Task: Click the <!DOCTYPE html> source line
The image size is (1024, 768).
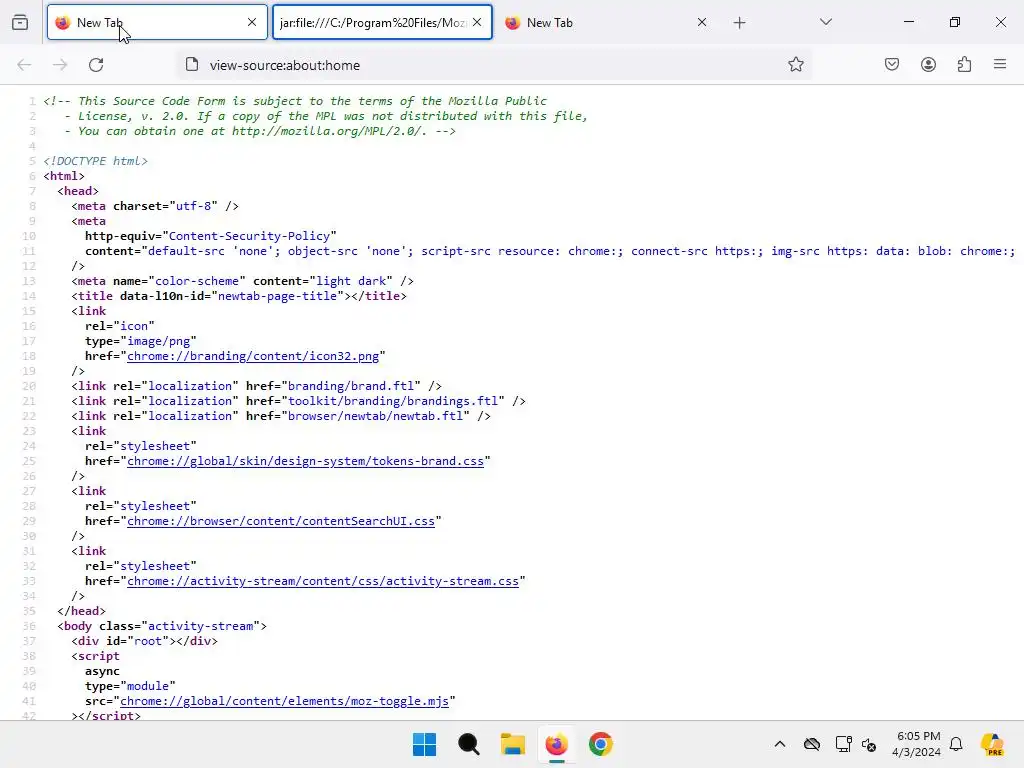Action: (x=96, y=161)
